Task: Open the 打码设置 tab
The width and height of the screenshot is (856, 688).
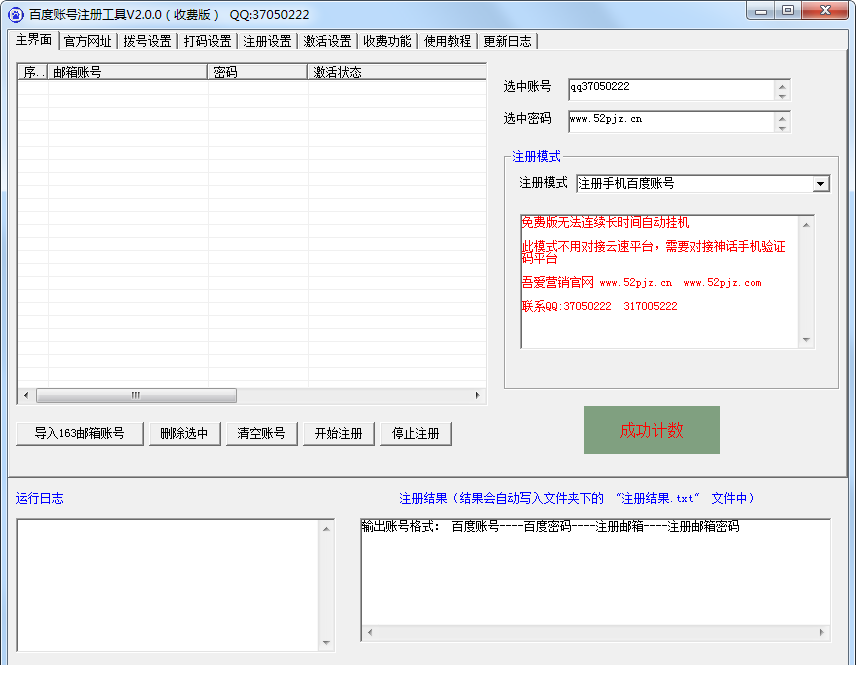Action: (207, 41)
